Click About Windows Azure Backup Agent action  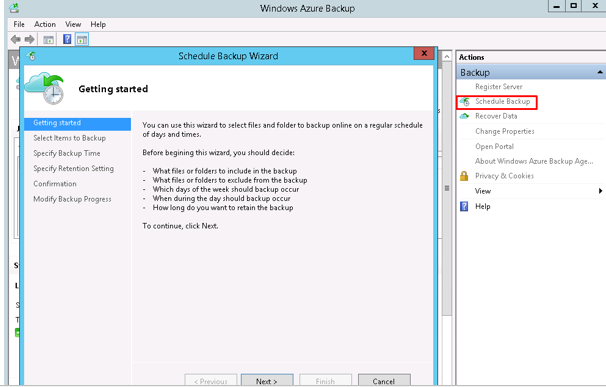coord(534,161)
